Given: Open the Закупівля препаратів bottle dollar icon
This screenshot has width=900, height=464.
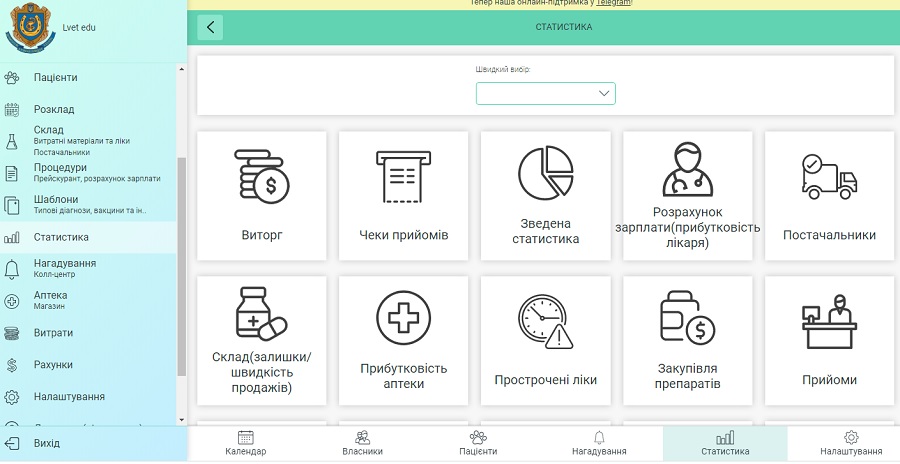Looking at the screenshot, I should 688,318.
